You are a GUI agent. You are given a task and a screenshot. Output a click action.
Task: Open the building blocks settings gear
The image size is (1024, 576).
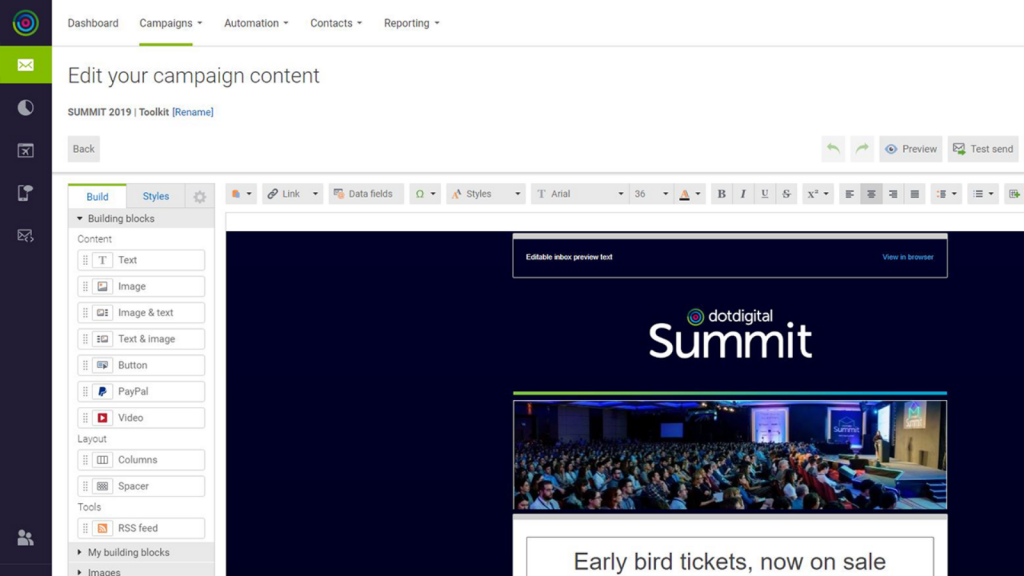click(x=199, y=196)
